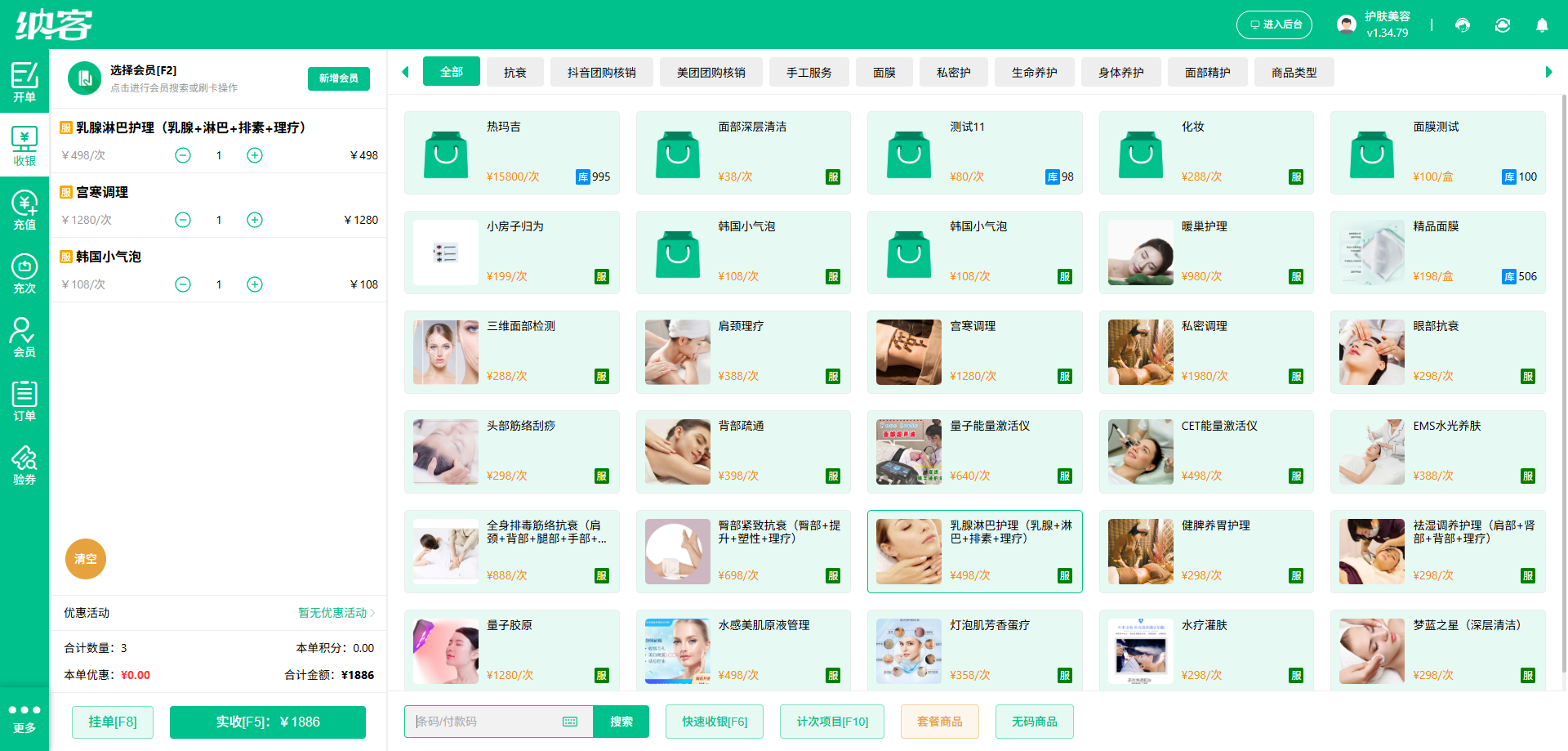Add 肩颈理疗 service card
The width and height of the screenshot is (1568, 751).
pyautogui.click(x=743, y=352)
